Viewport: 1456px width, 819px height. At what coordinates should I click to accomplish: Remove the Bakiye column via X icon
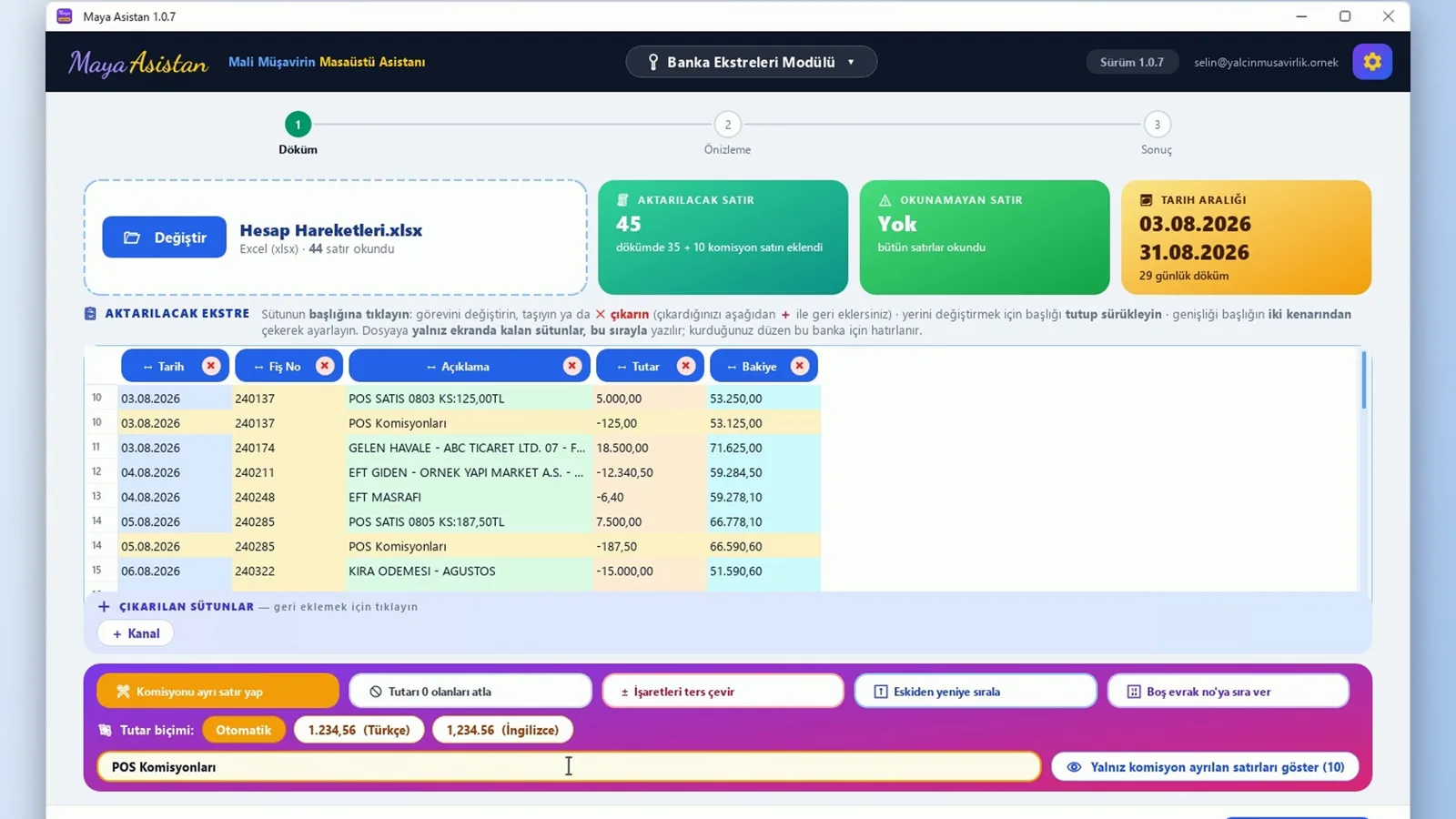point(800,366)
